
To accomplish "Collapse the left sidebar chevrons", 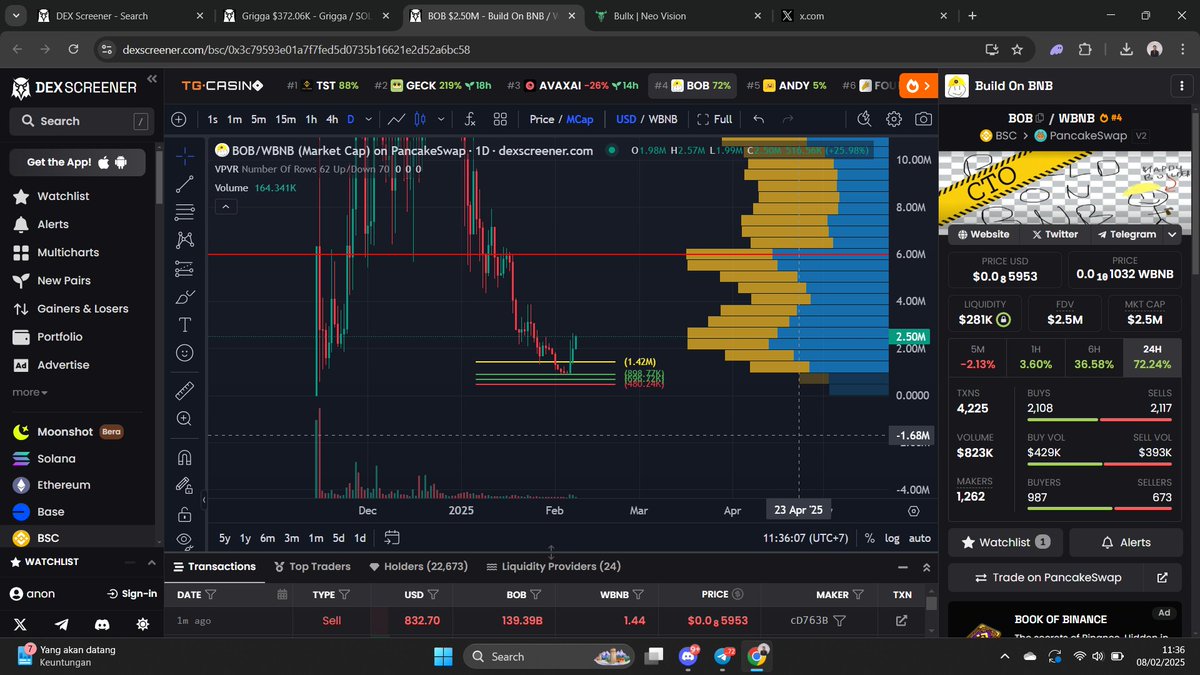I will (152, 79).
